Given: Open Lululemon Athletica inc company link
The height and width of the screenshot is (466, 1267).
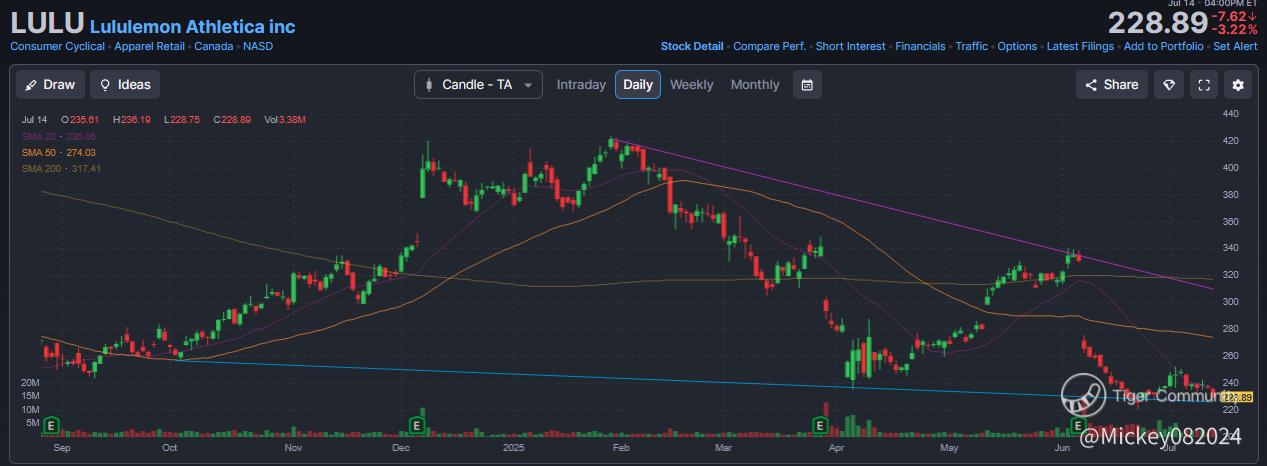Looking at the screenshot, I should tap(192, 27).
